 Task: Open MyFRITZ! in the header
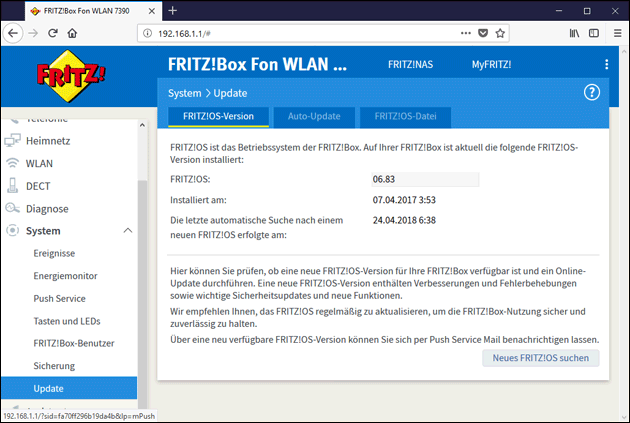click(491, 65)
